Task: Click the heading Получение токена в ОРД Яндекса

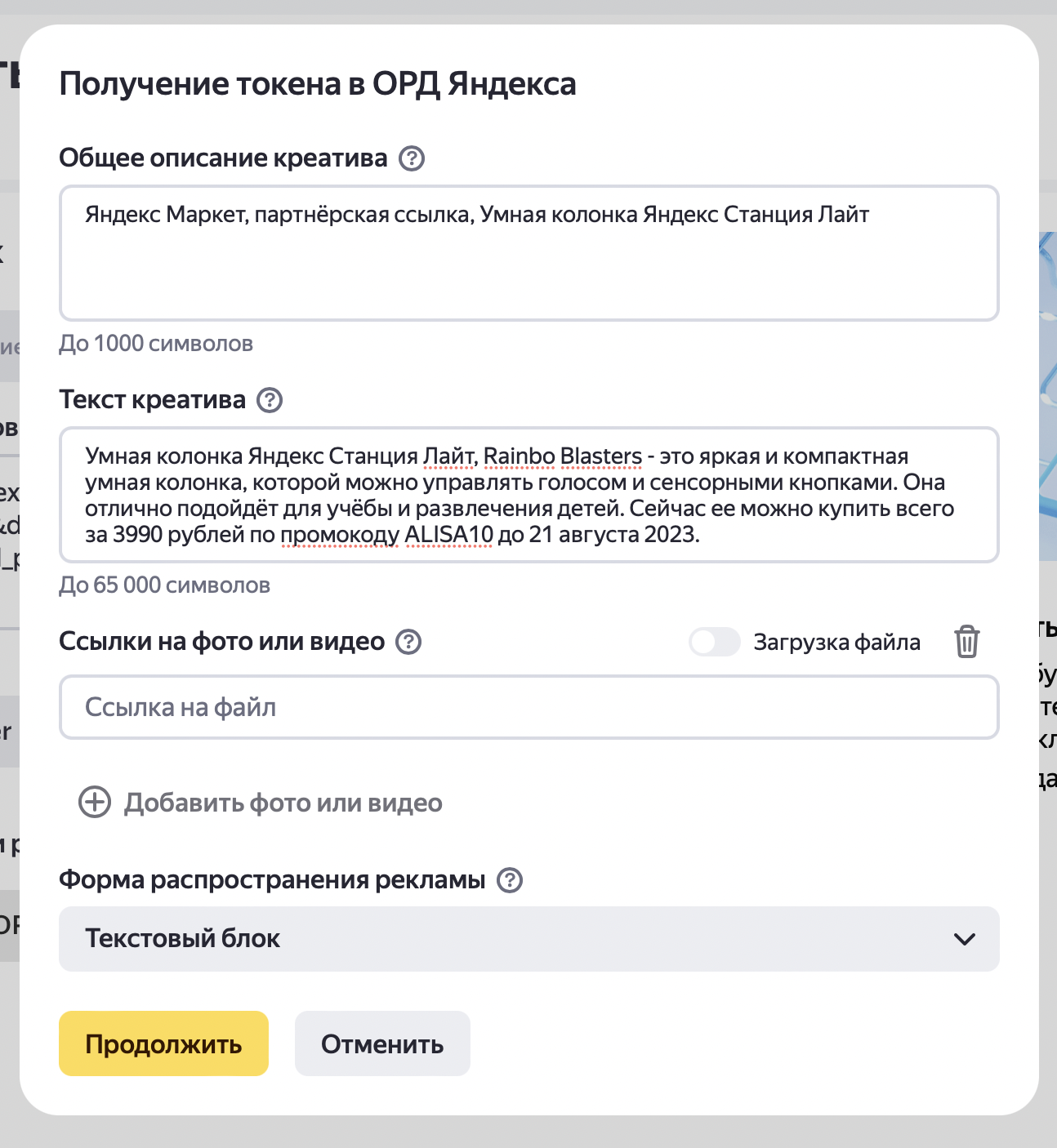Action: (318, 84)
